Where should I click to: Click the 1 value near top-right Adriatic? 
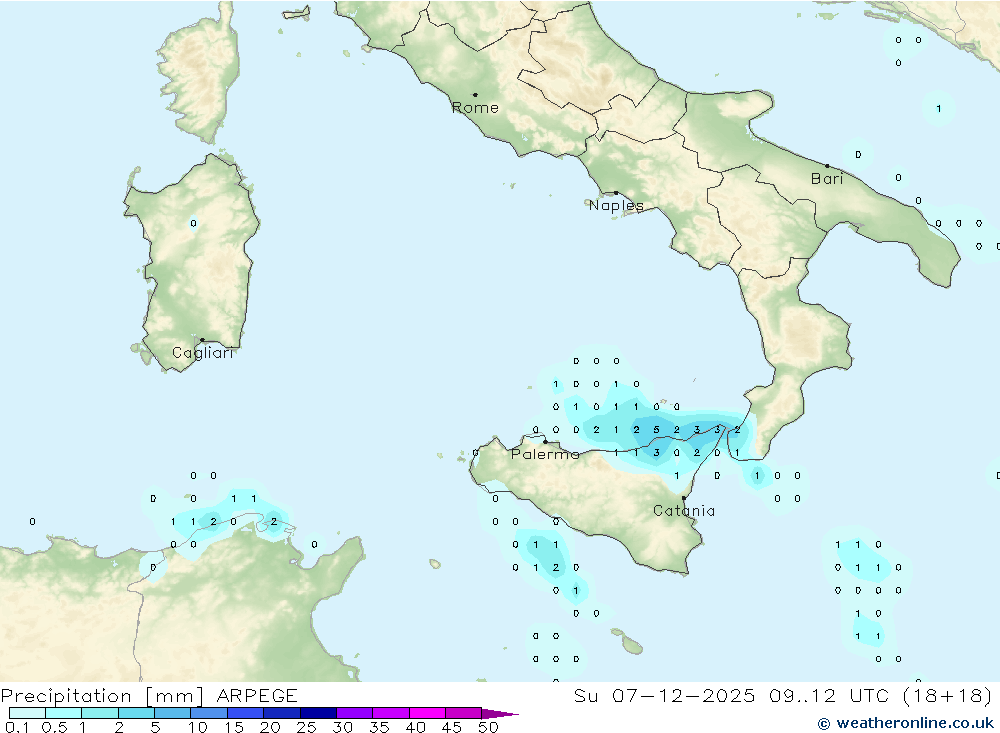939,109
